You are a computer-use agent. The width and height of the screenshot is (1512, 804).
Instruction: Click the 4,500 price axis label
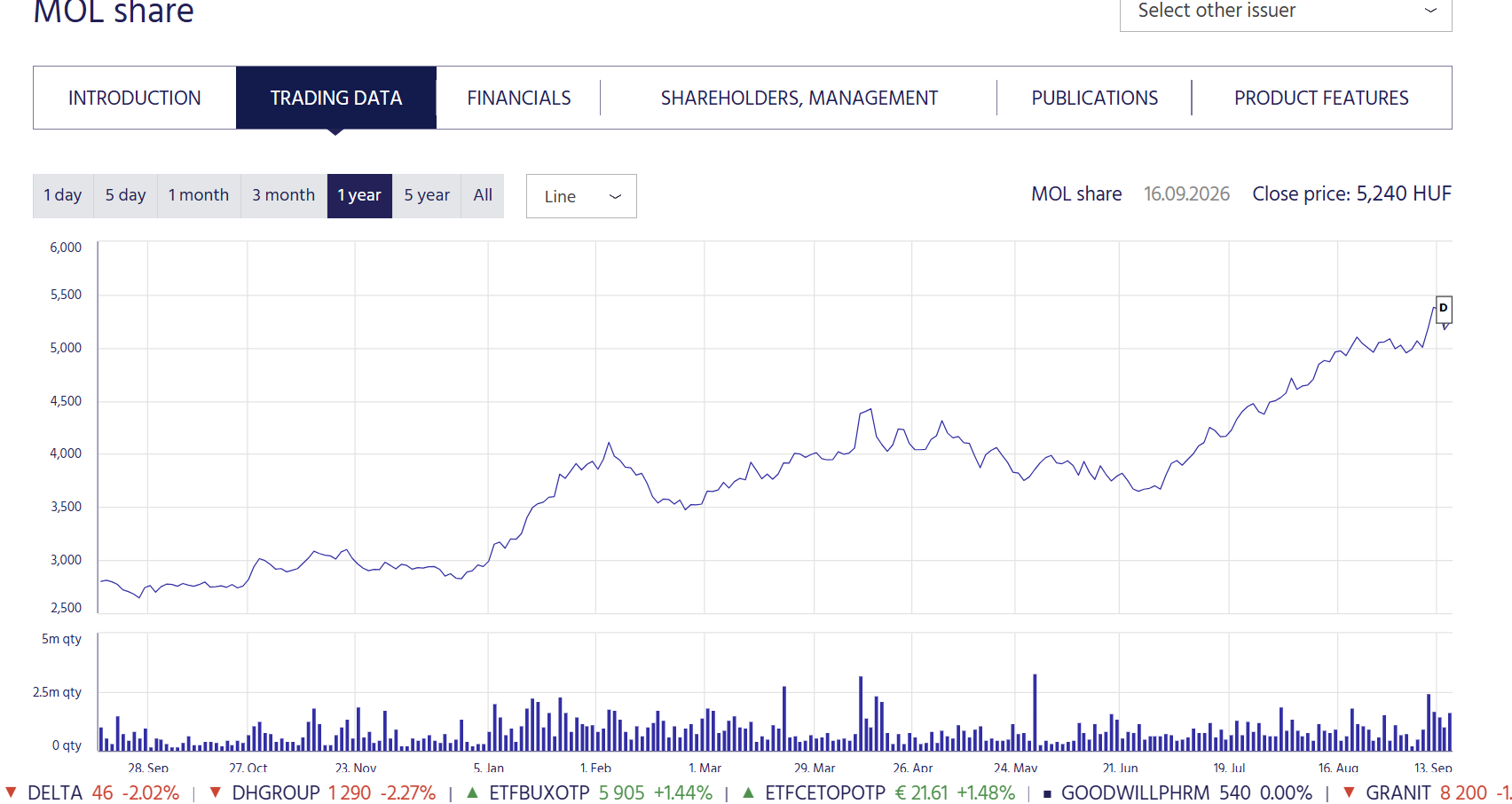[66, 401]
